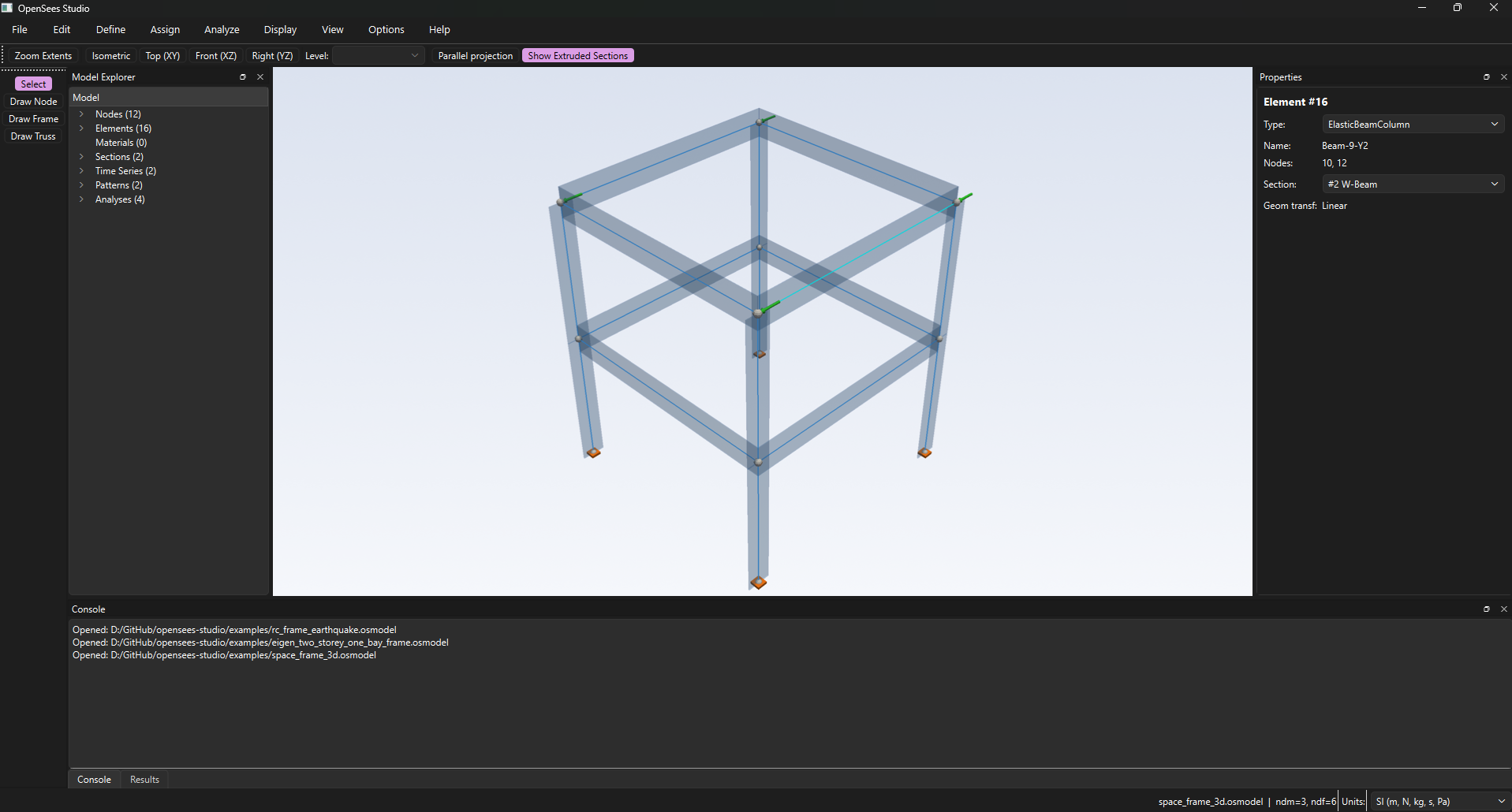Float the Model Explorer panel
This screenshot has height=812, width=1512.
[243, 77]
